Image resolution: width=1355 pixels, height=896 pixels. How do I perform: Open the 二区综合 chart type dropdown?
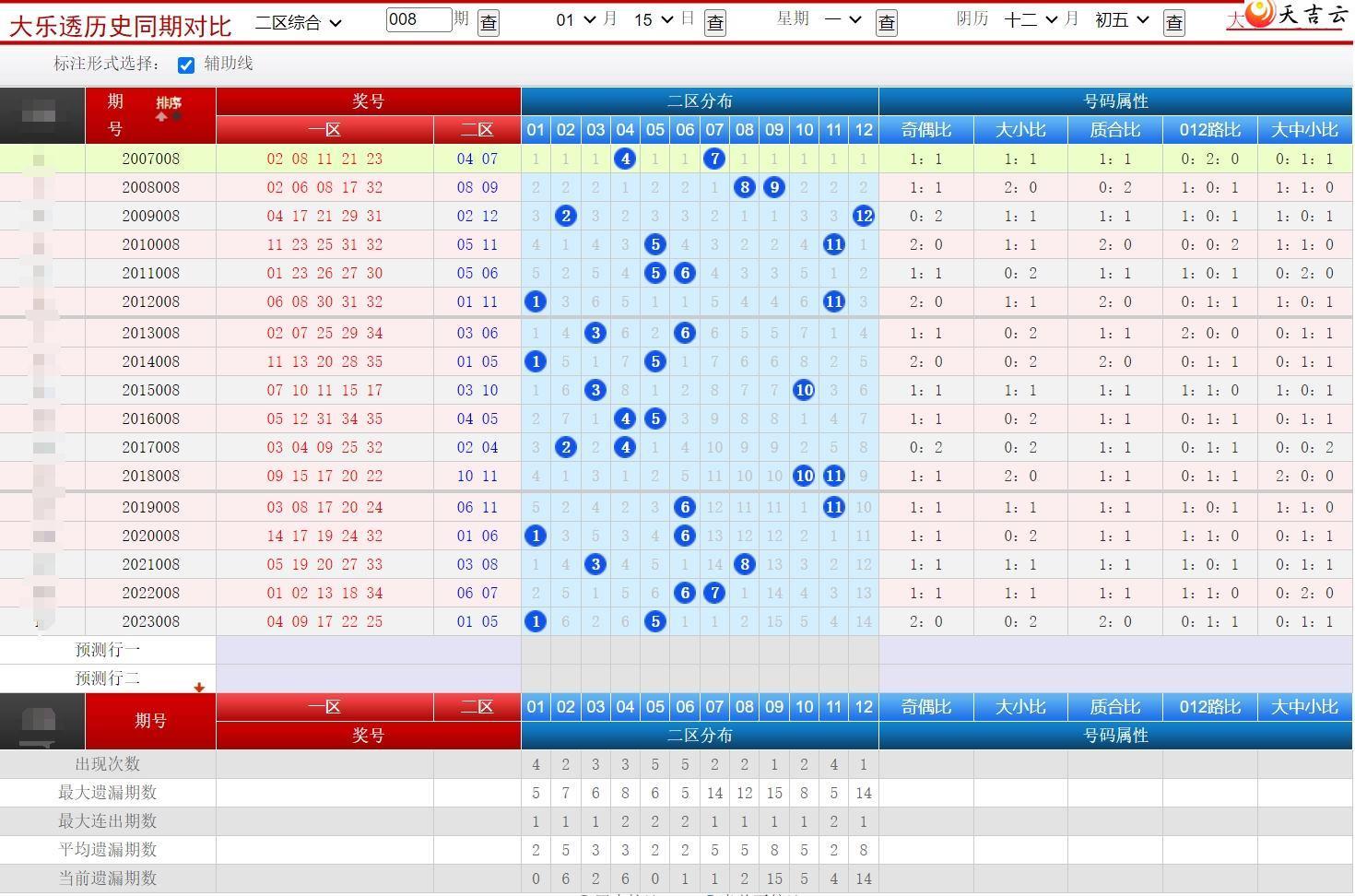point(298,22)
